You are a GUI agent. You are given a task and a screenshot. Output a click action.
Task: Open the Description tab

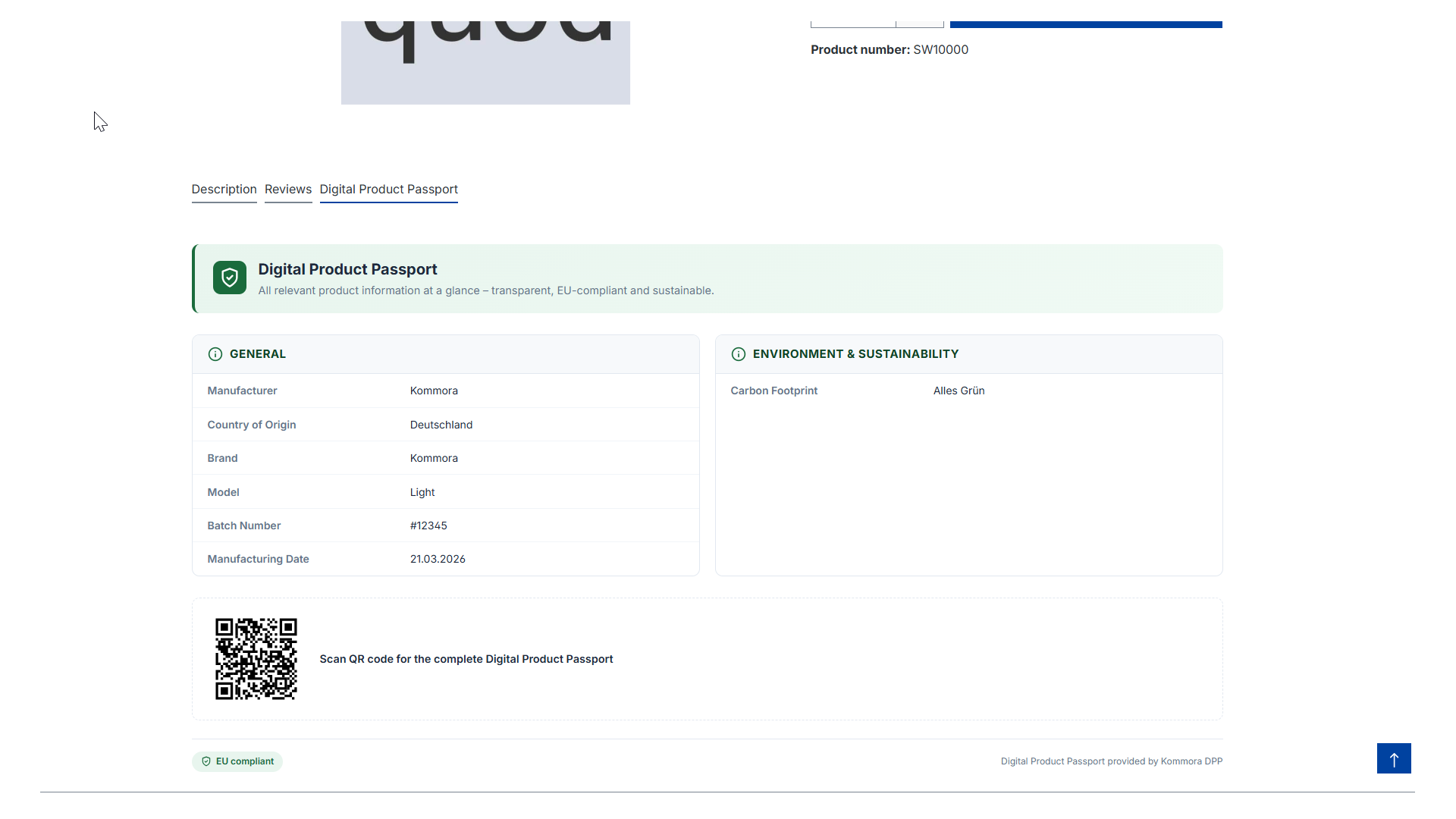[224, 190]
